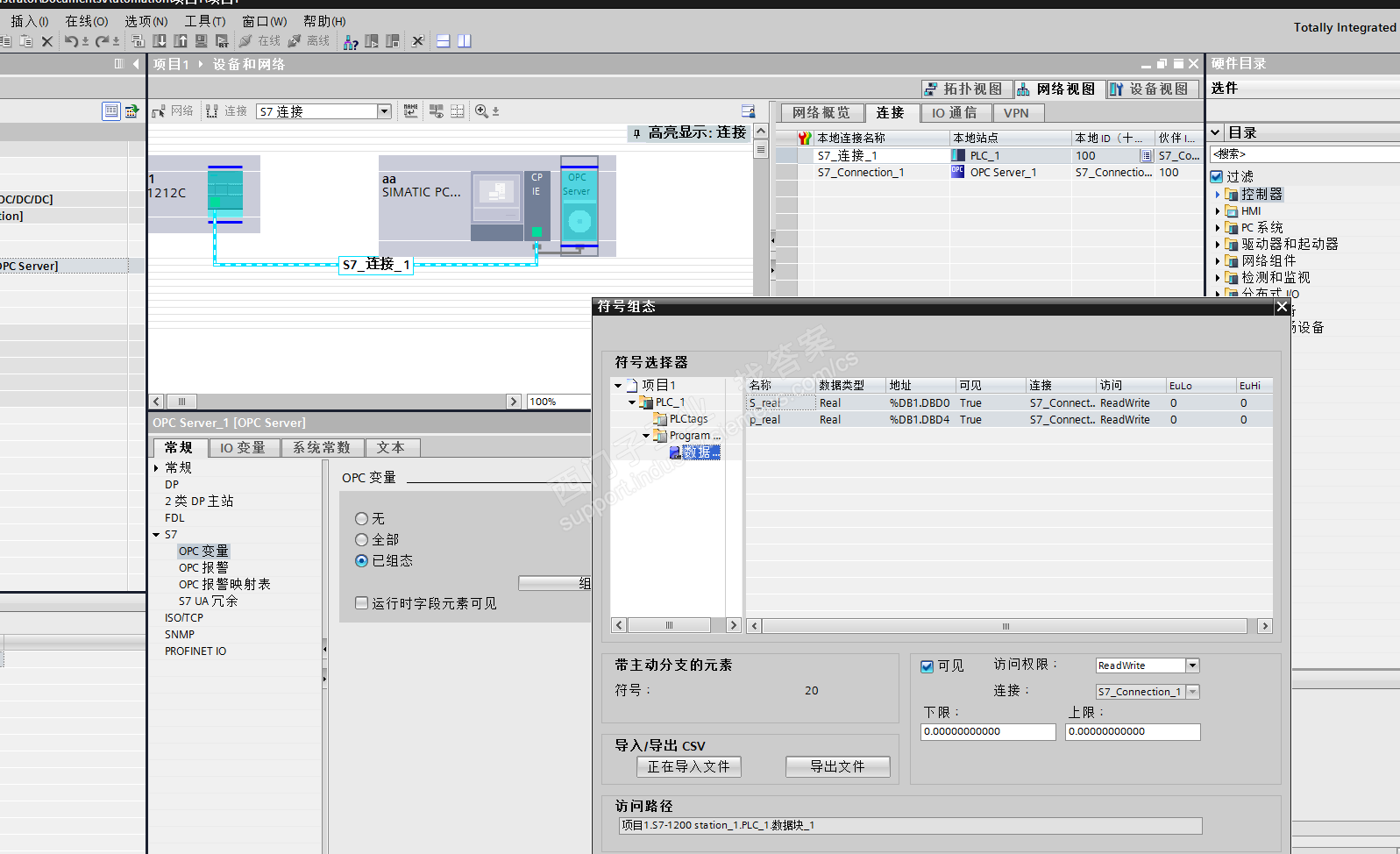Open the 网络概览 network overview tab
Image resolution: width=1400 pixels, height=854 pixels.
[821, 112]
